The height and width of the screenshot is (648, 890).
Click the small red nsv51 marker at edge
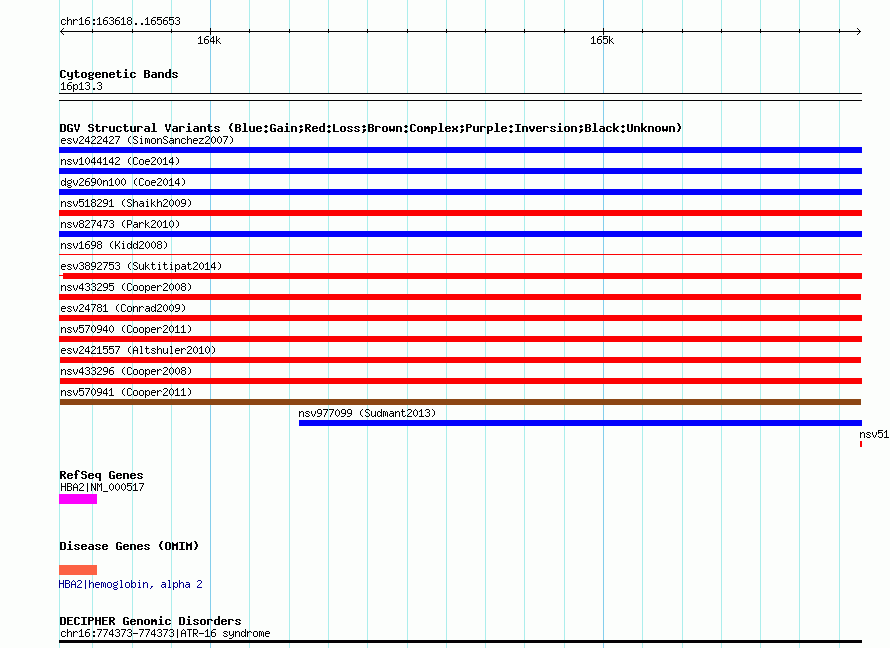[x=860, y=444]
